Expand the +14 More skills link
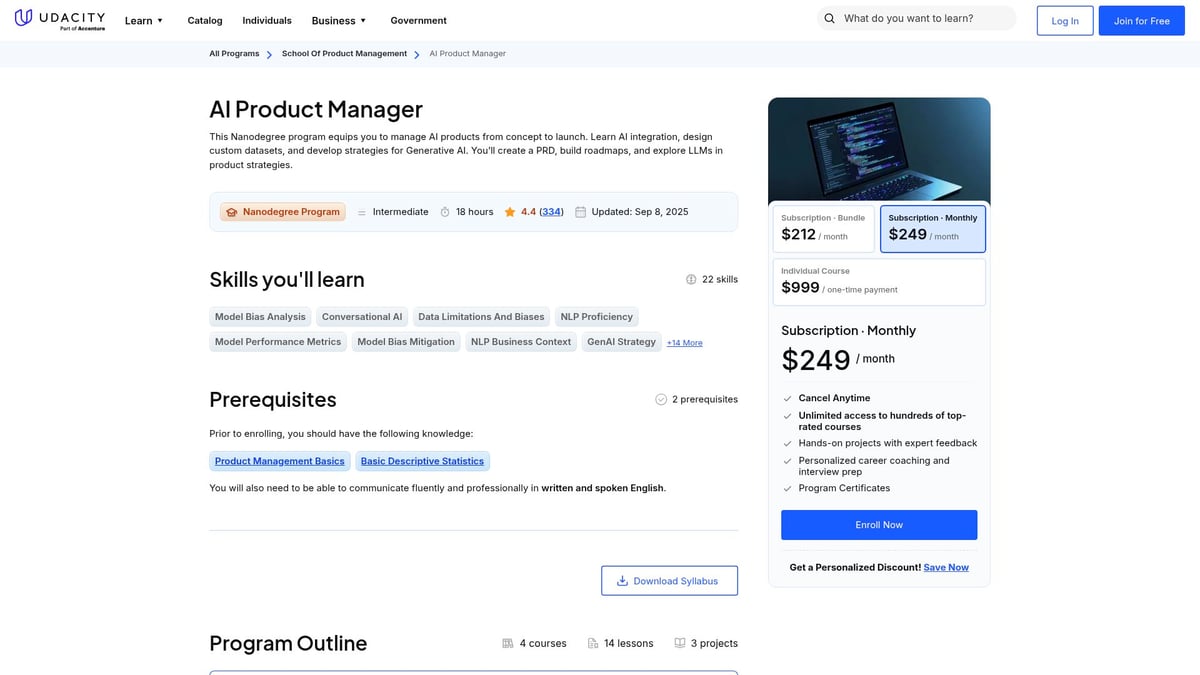The image size is (1200, 675). pos(685,343)
